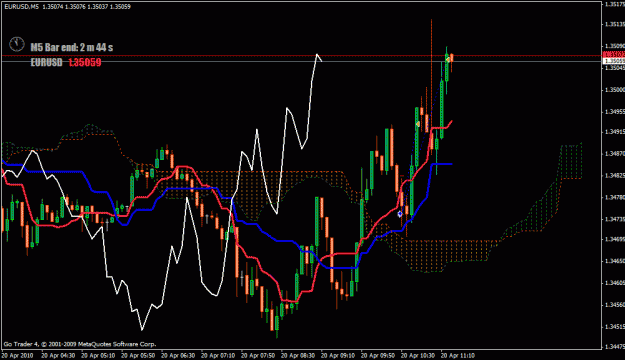
Task: Click the 'M5 Bar end: 2 m 44 s' timer text
Action: coord(72,47)
